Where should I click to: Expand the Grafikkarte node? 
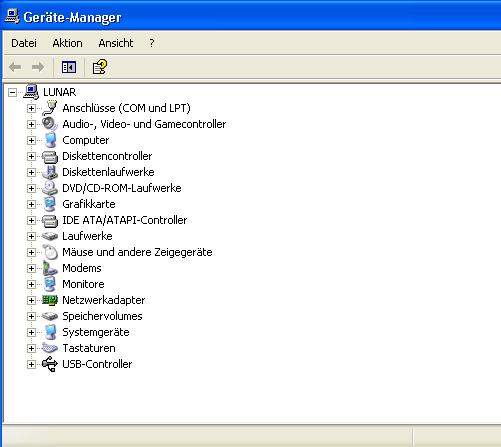click(x=31, y=204)
